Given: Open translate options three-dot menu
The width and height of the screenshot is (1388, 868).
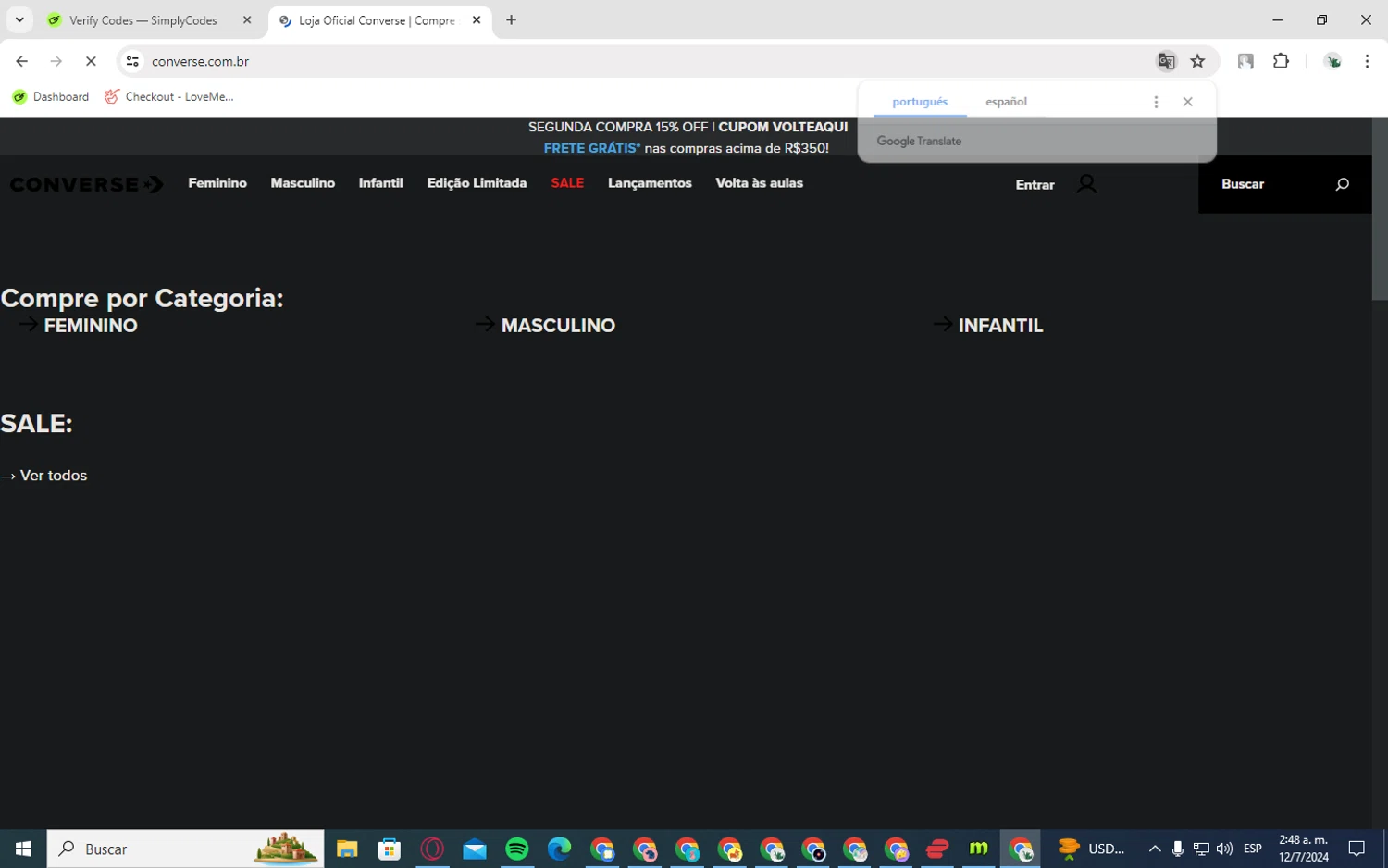Looking at the screenshot, I should tap(1156, 102).
